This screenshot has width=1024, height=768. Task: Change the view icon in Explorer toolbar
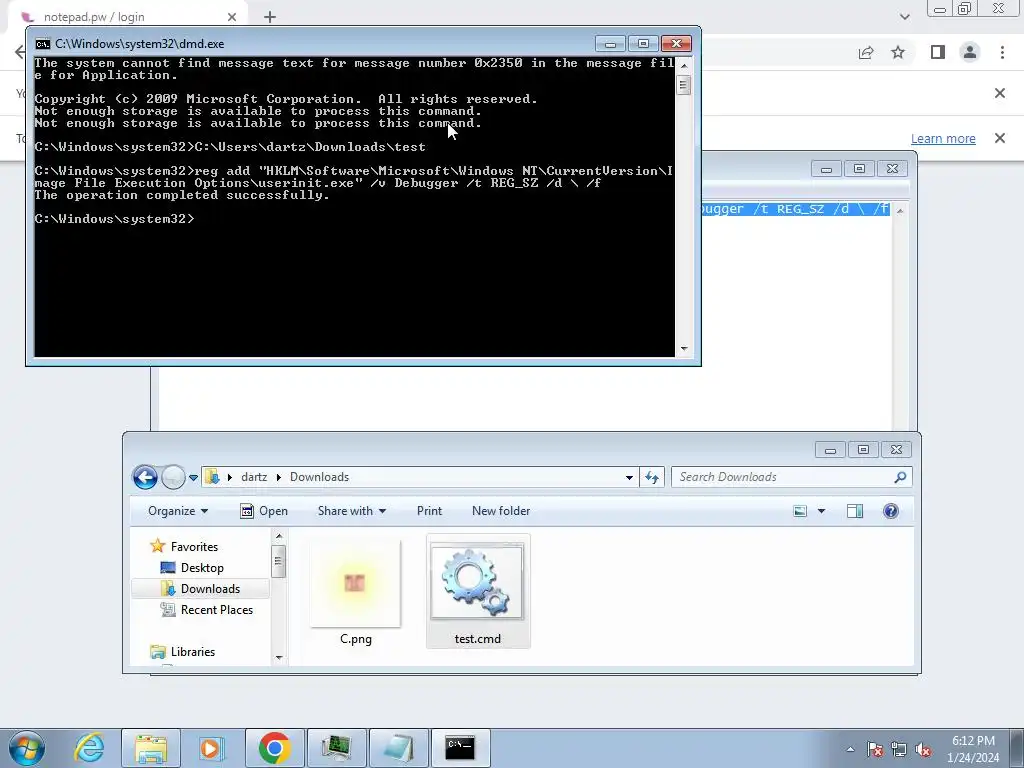[x=800, y=511]
